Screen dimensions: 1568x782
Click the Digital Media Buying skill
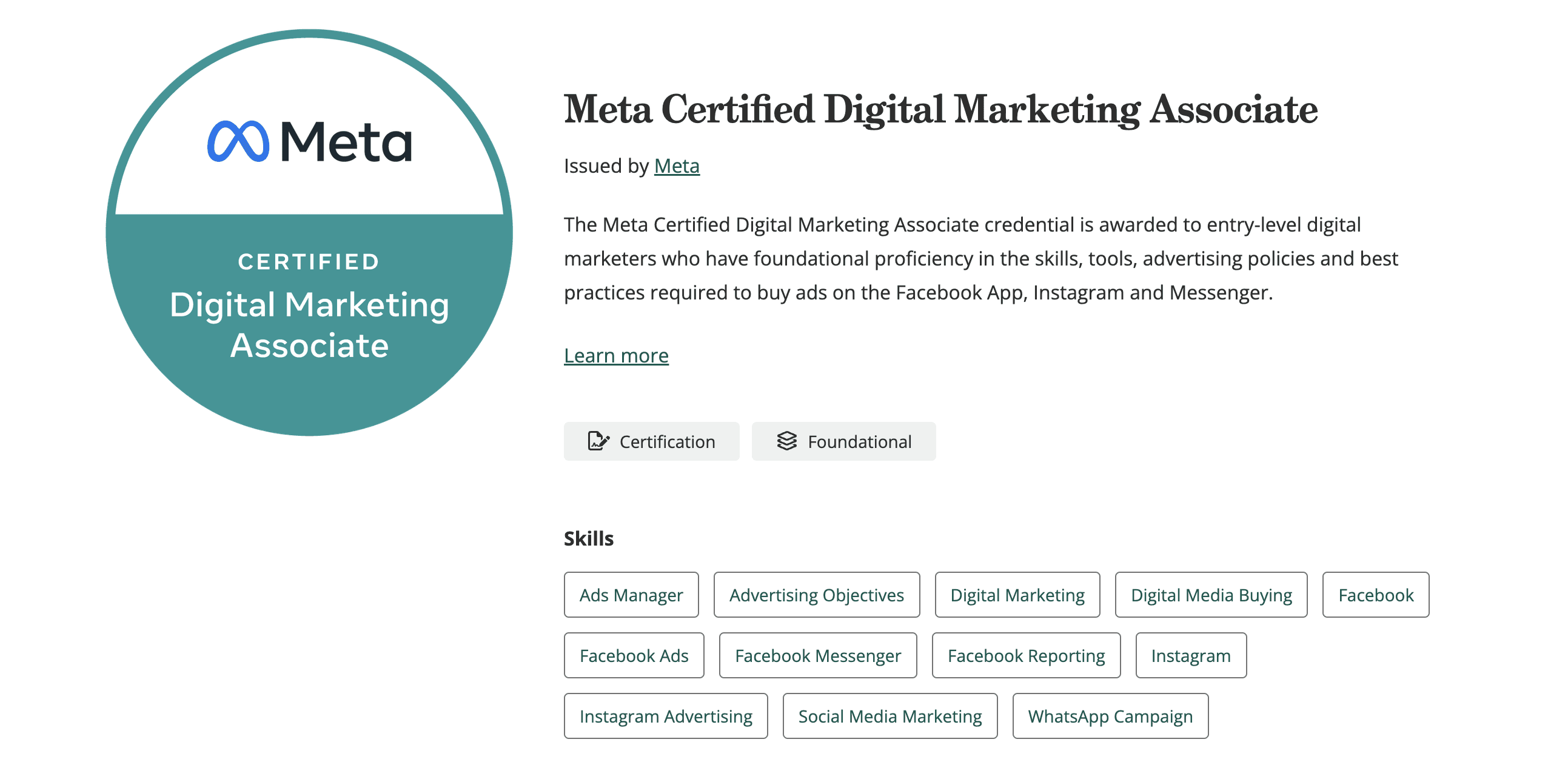(1211, 595)
